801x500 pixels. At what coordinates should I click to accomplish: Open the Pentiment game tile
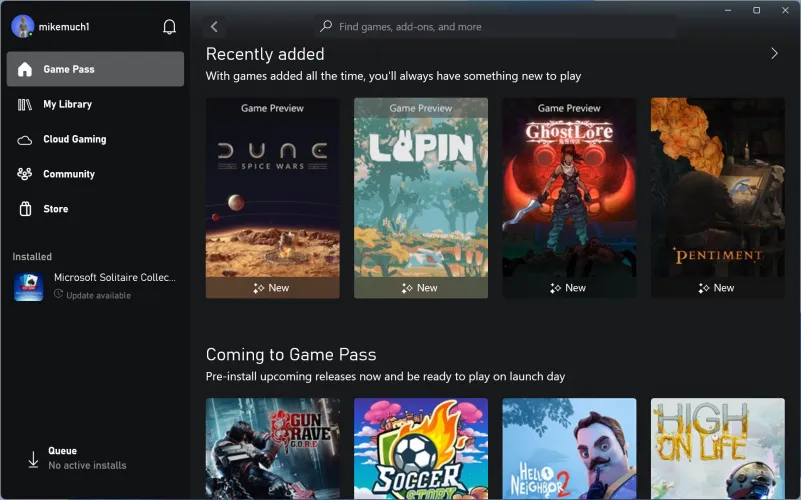[x=717, y=197]
